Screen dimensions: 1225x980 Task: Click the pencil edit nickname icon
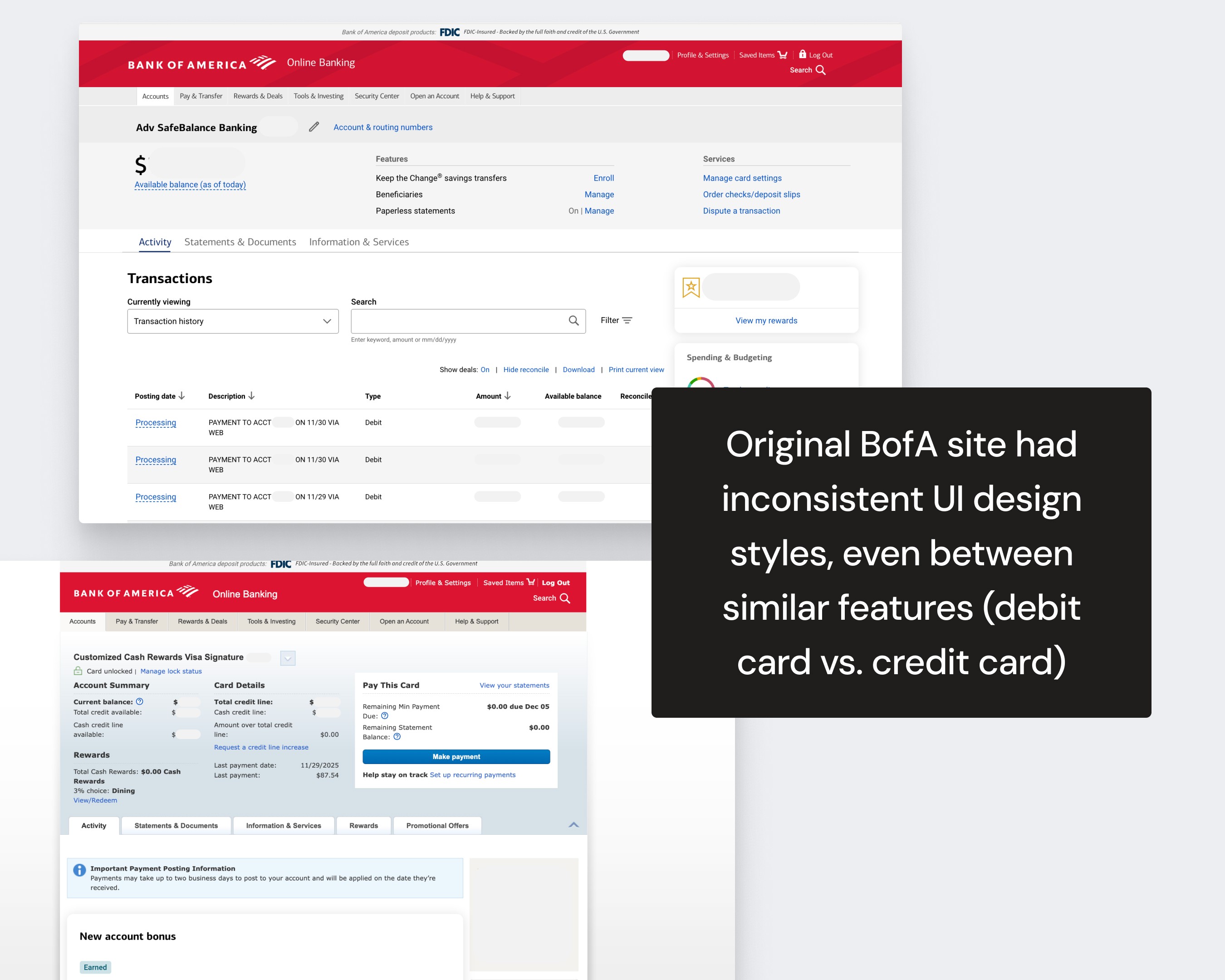click(x=314, y=127)
